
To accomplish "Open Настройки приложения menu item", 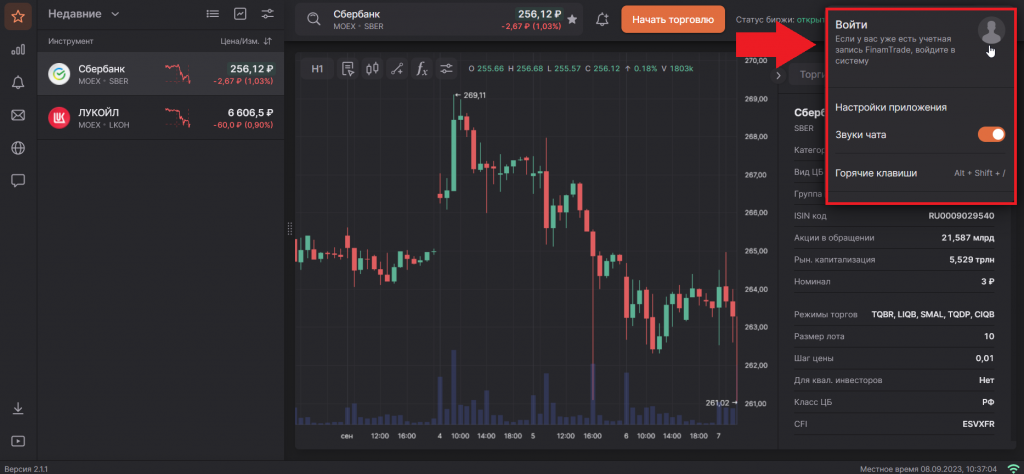I will 890,107.
